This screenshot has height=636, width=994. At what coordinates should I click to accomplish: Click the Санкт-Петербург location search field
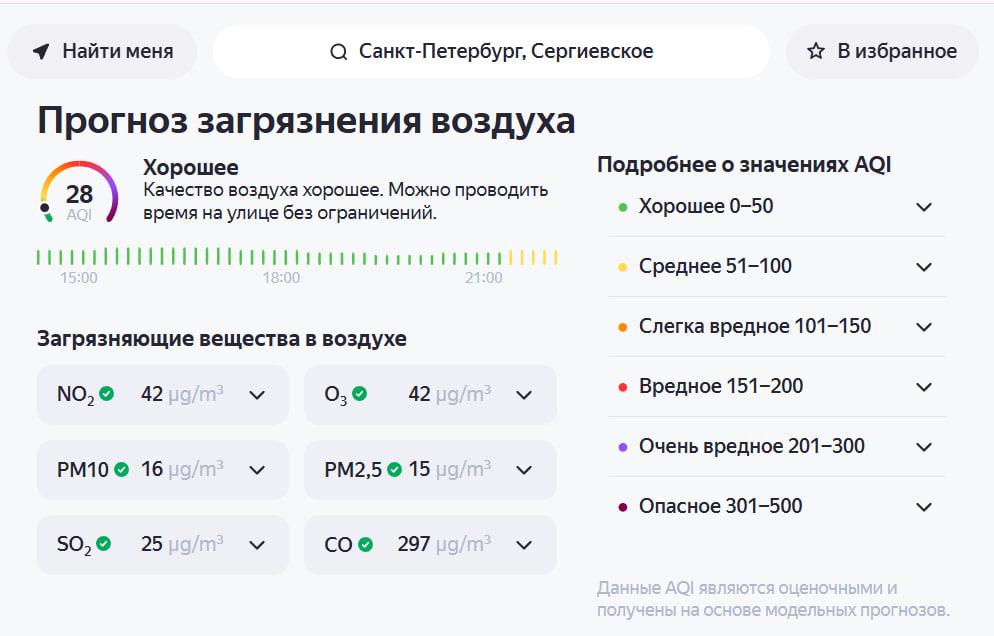coord(491,52)
